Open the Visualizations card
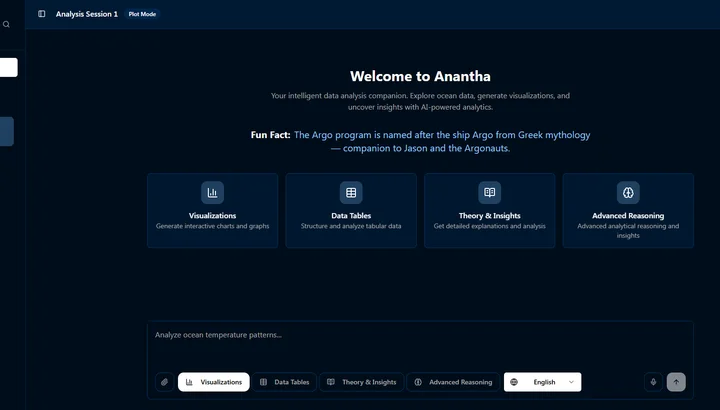 click(x=213, y=211)
